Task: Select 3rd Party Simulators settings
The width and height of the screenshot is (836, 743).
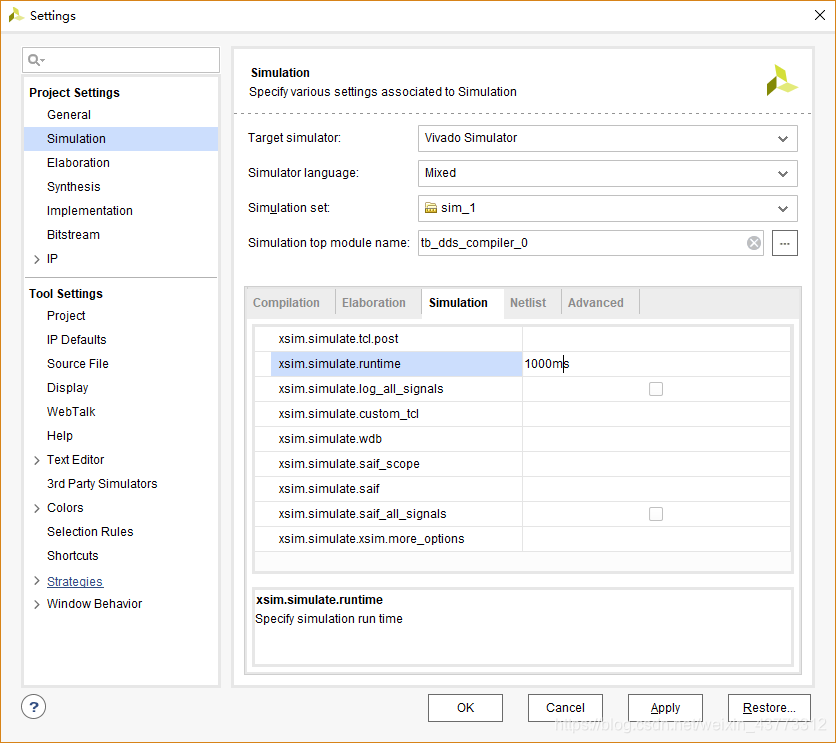Action: [x=102, y=483]
